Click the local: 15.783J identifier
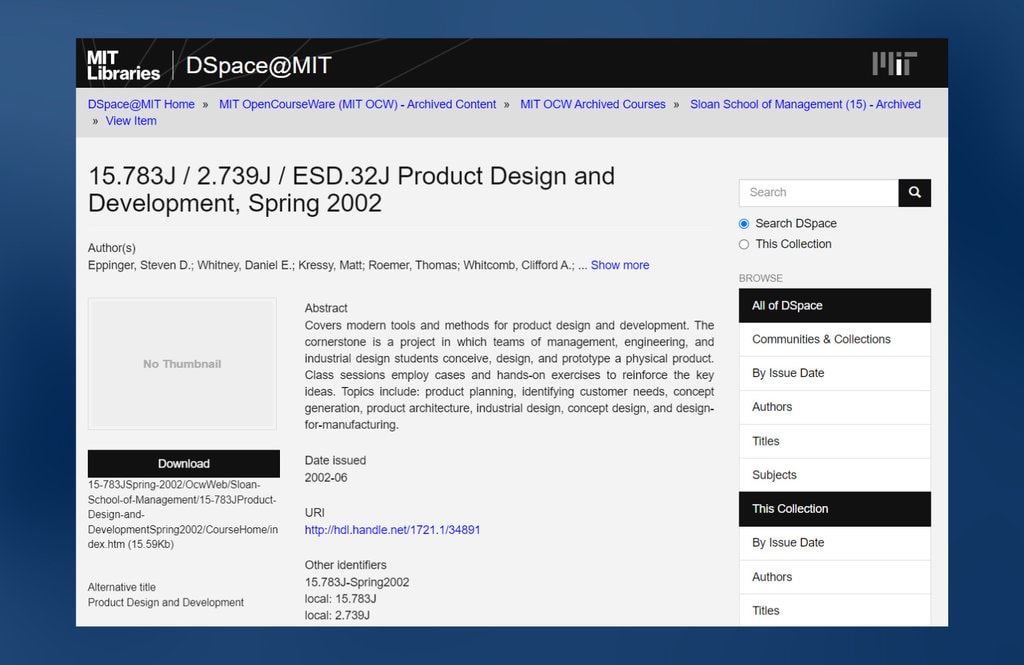 tap(340, 599)
